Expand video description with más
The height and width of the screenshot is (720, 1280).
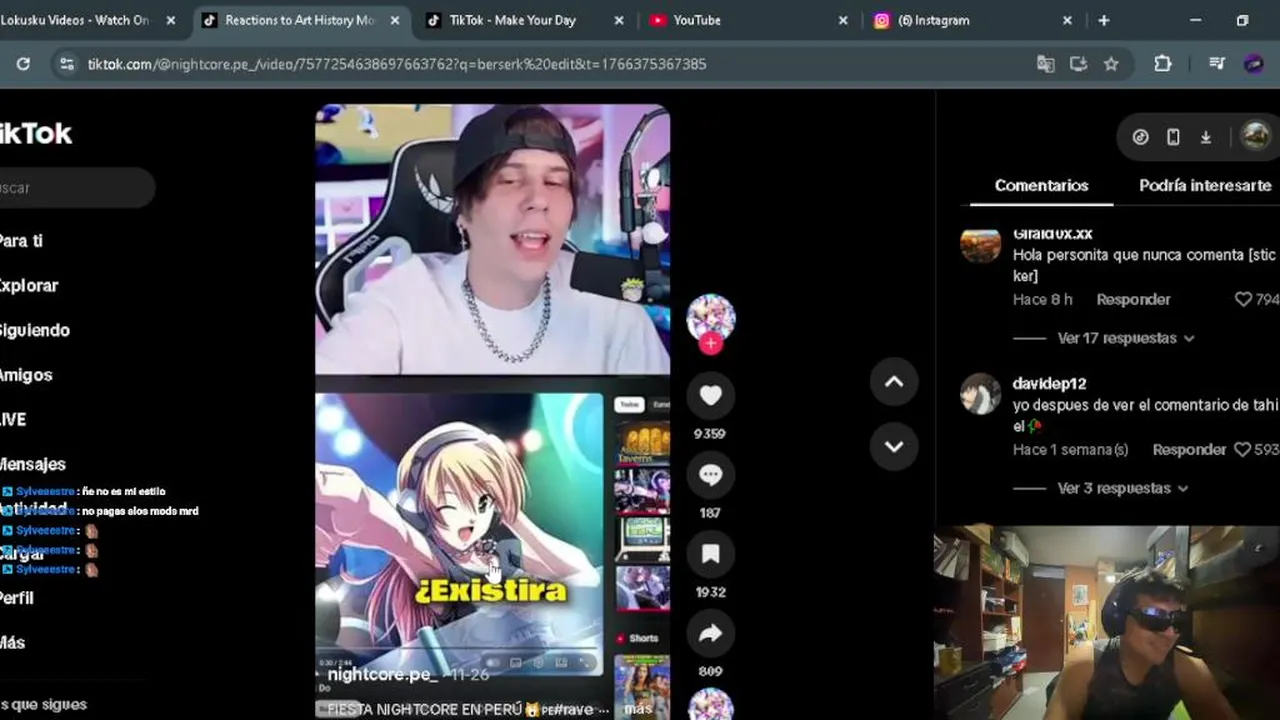point(638,708)
